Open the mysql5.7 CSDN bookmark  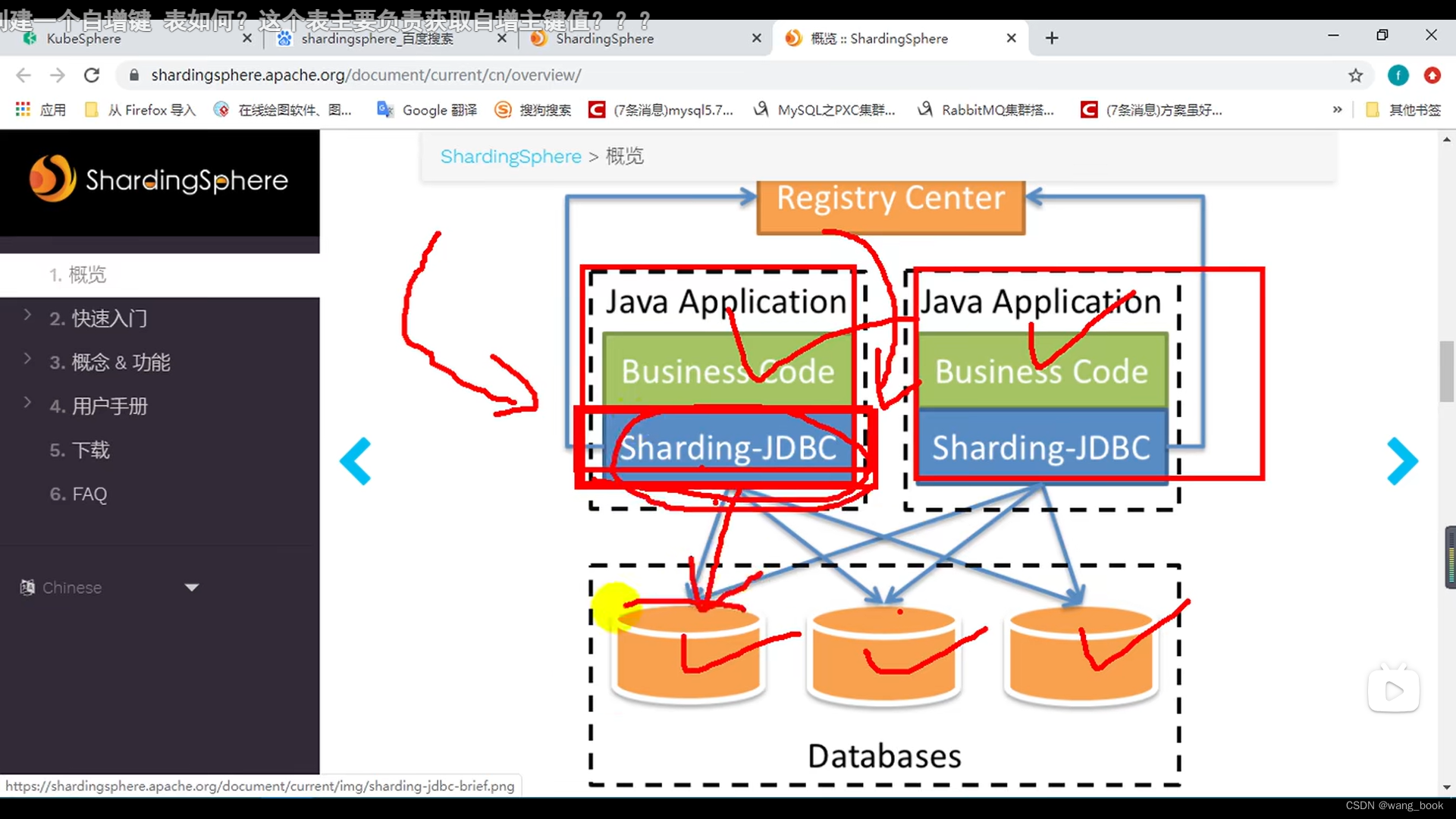click(x=661, y=110)
